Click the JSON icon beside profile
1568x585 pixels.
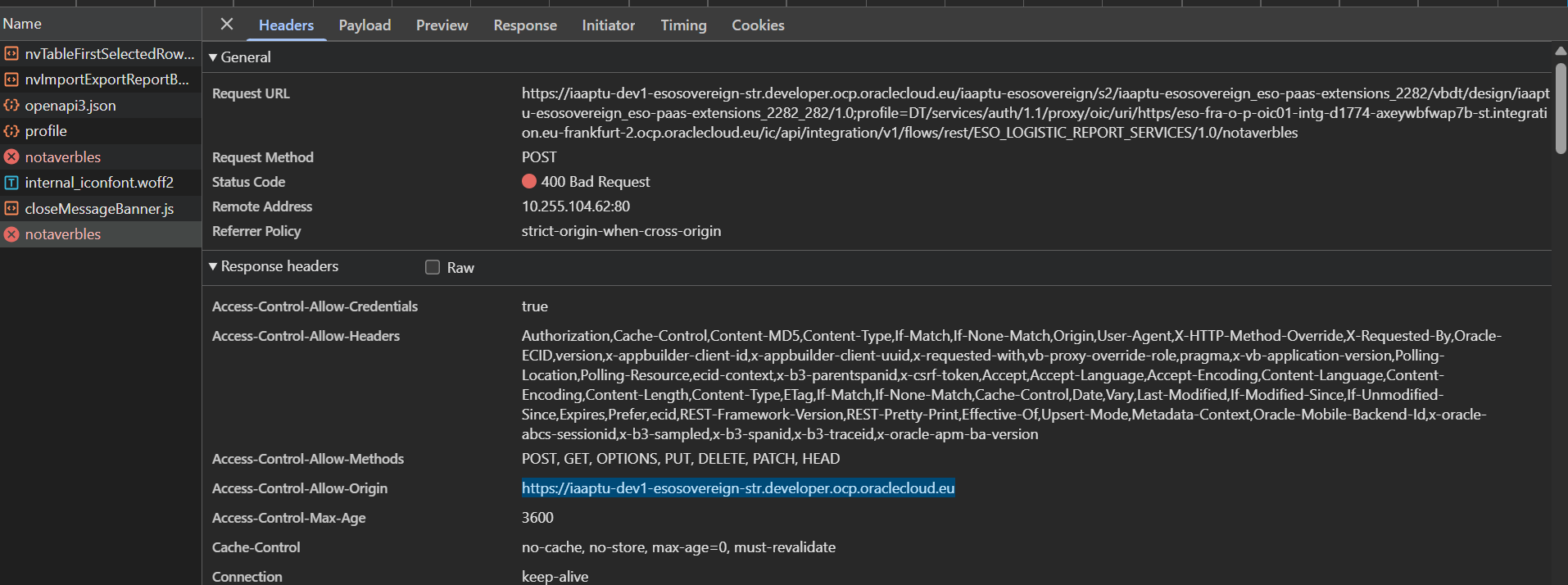click(x=11, y=131)
